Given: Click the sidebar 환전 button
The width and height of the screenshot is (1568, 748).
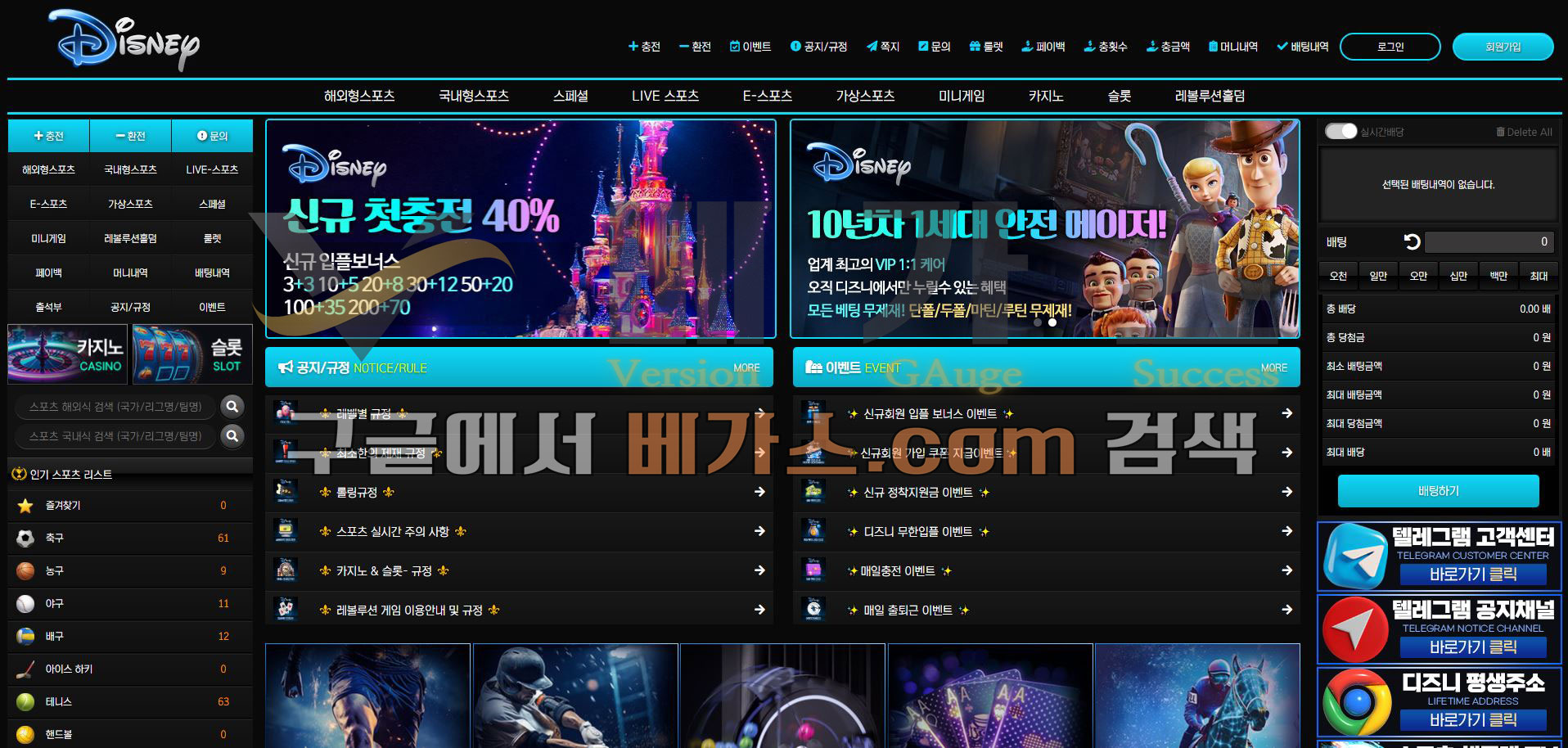Looking at the screenshot, I should click(x=130, y=136).
